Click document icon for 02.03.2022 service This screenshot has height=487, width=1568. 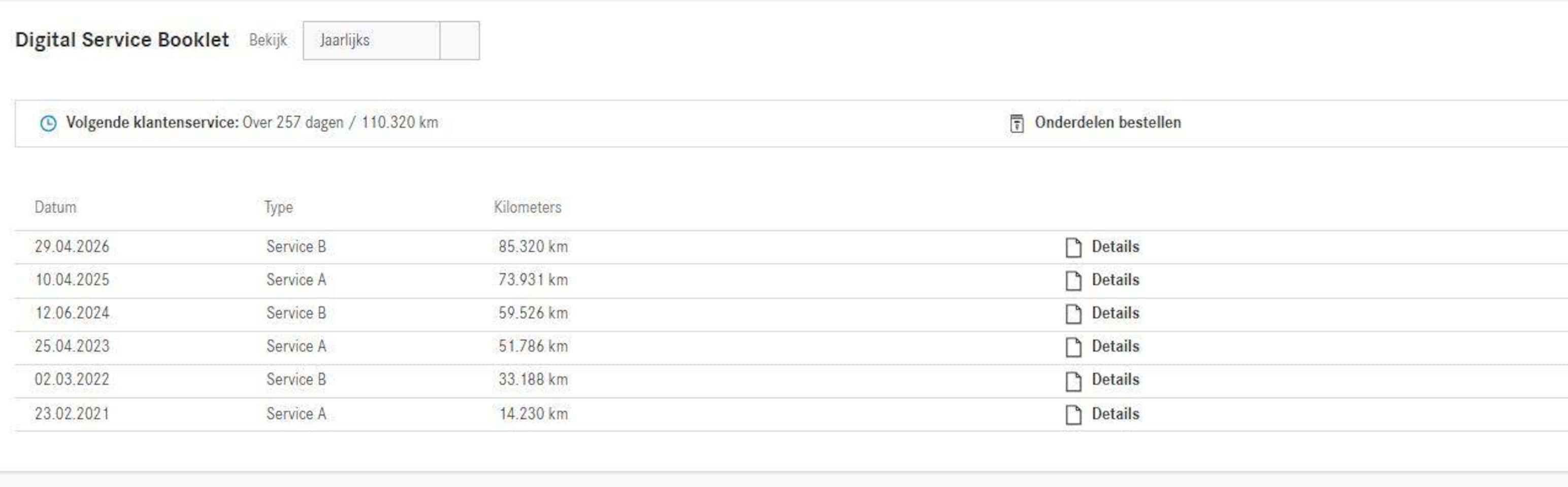coord(1073,380)
